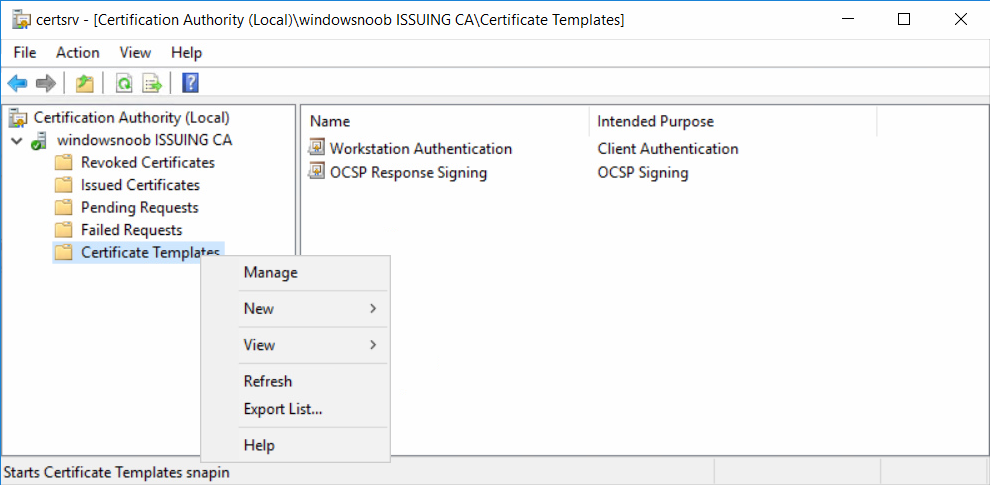Collapse the windowsnoob ISSUING CA node
This screenshot has width=990, height=485.
coord(17,140)
